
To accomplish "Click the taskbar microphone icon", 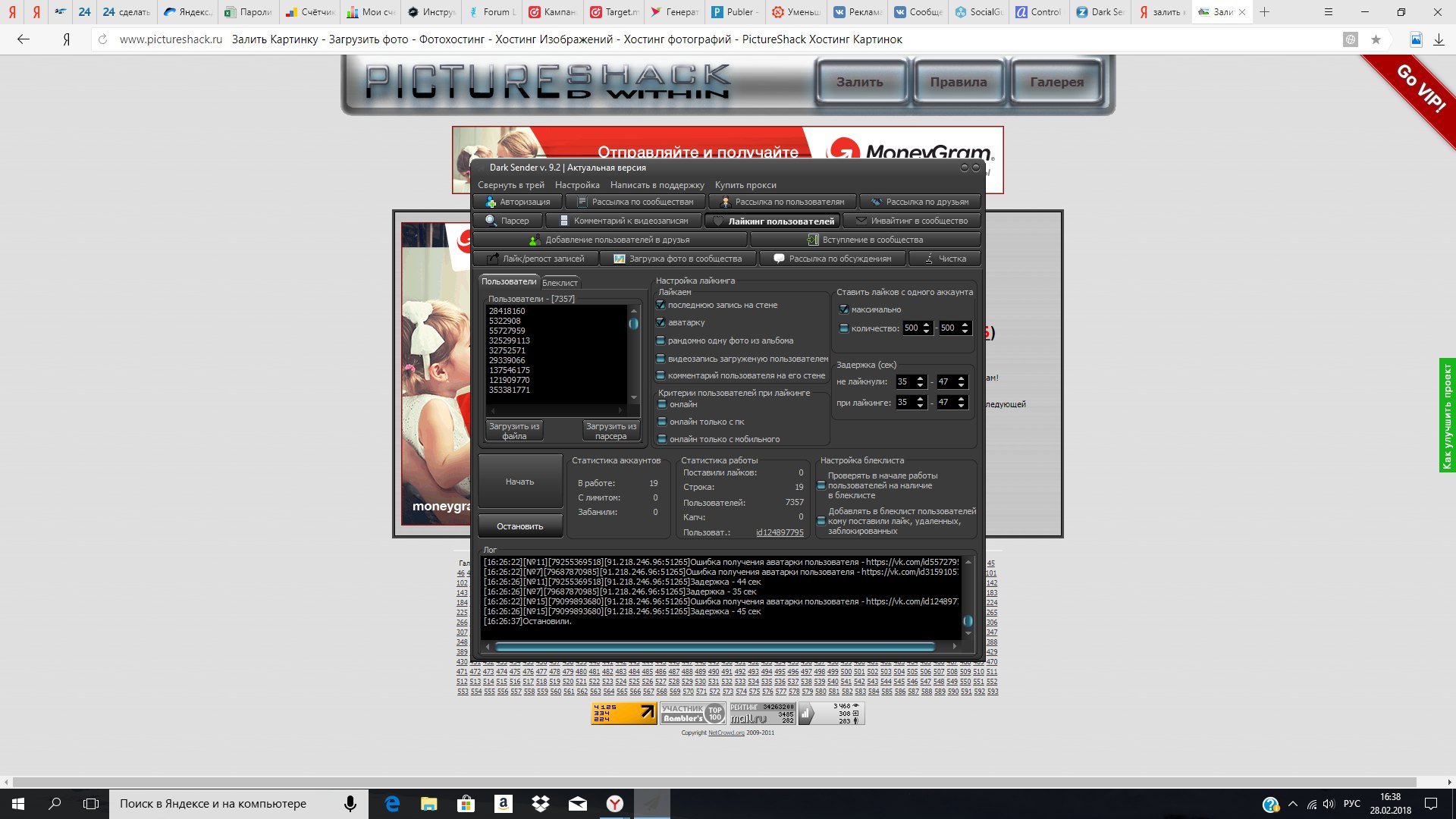I will coord(350,804).
